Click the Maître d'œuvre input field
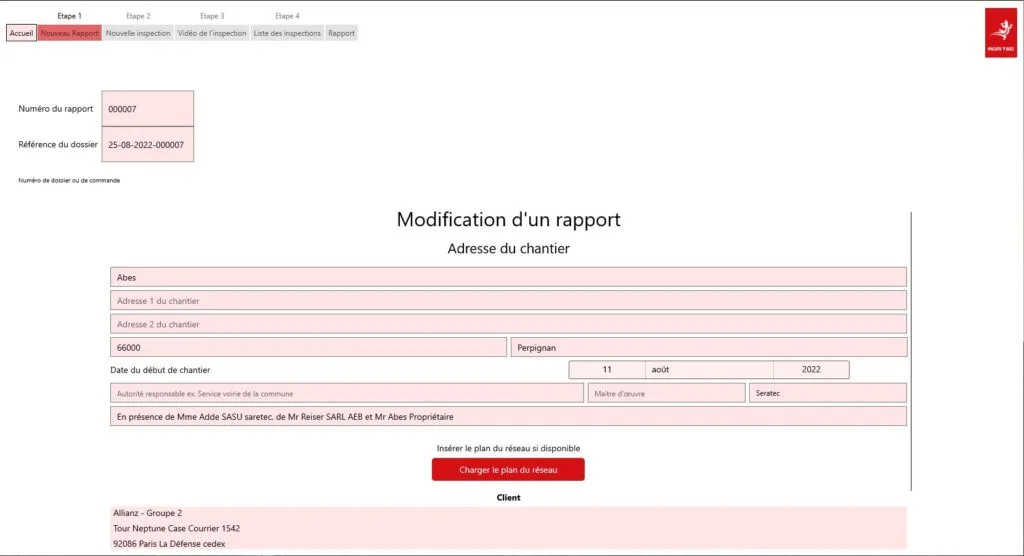The image size is (1024, 556). point(666,393)
